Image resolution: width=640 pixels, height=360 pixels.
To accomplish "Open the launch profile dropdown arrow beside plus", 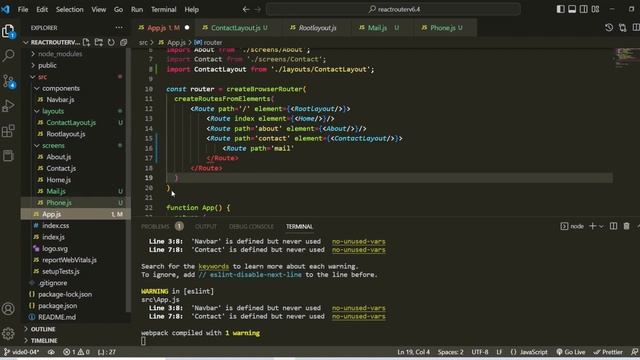I will point(601,226).
